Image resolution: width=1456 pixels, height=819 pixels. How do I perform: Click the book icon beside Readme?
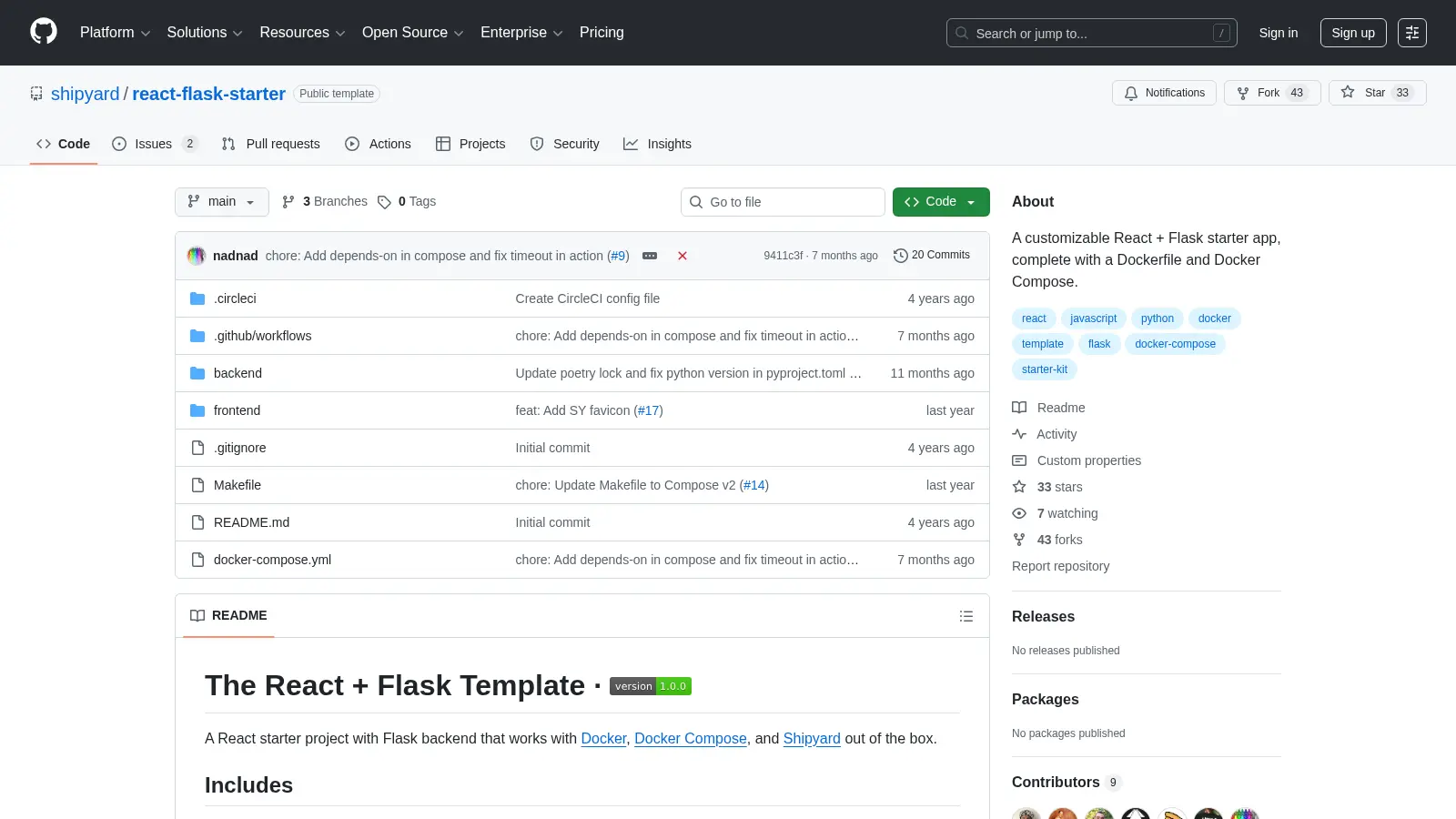pos(1019,408)
